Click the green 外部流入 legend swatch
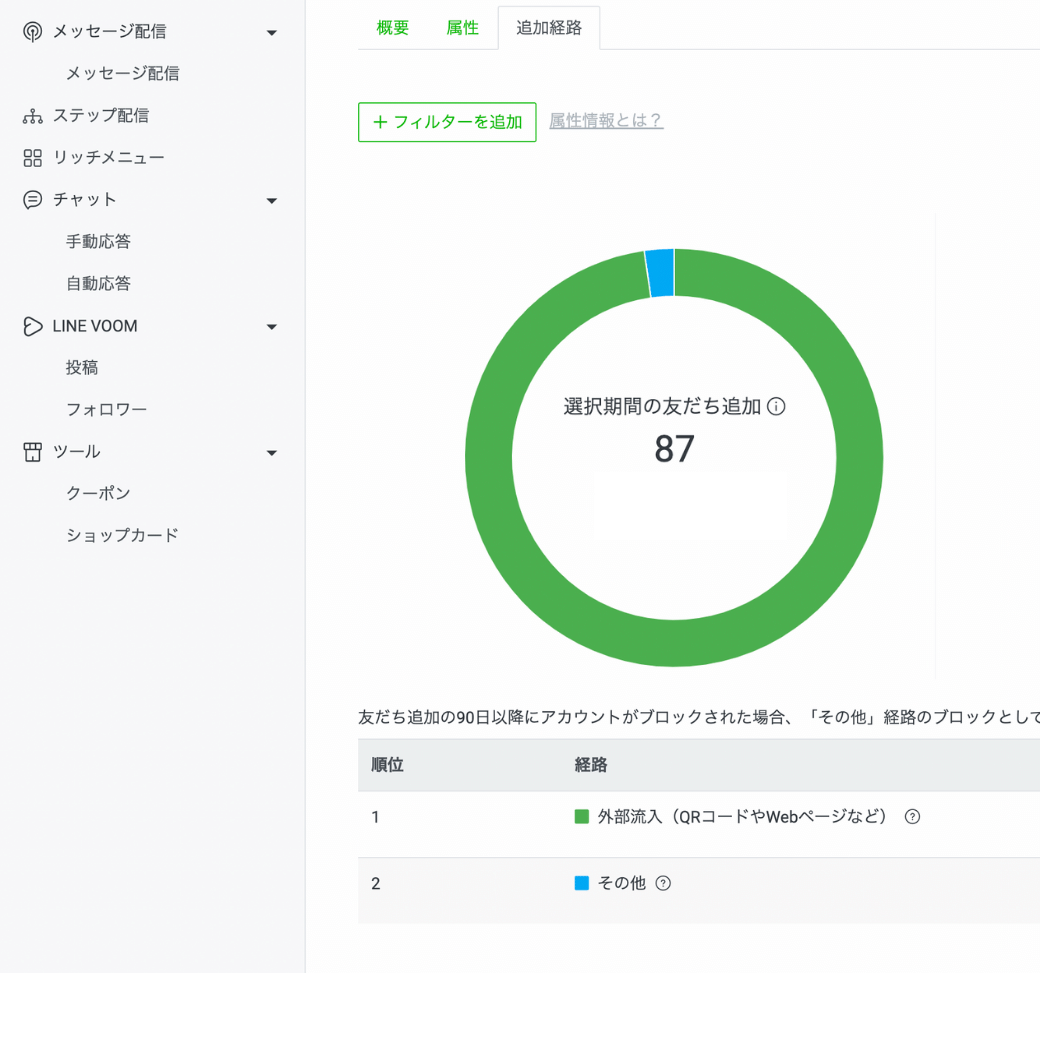1040x1040 pixels. point(582,817)
